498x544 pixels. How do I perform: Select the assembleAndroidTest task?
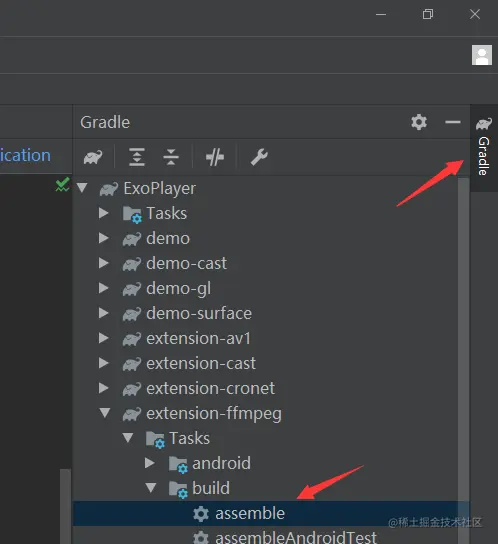(296, 537)
